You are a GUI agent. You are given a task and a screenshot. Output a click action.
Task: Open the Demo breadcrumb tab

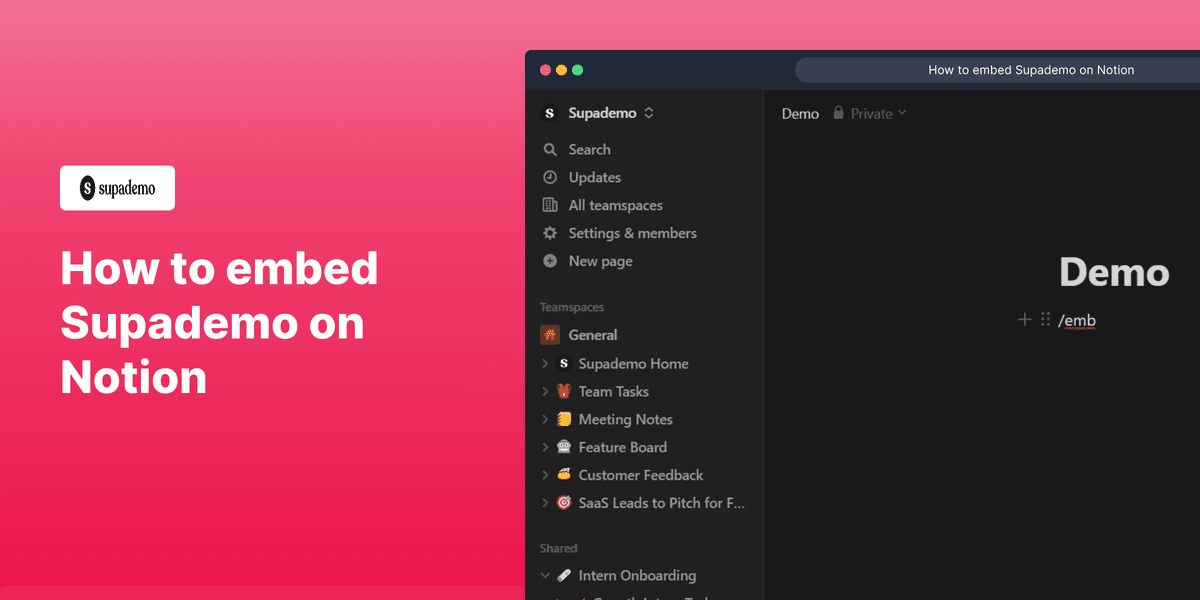[800, 113]
